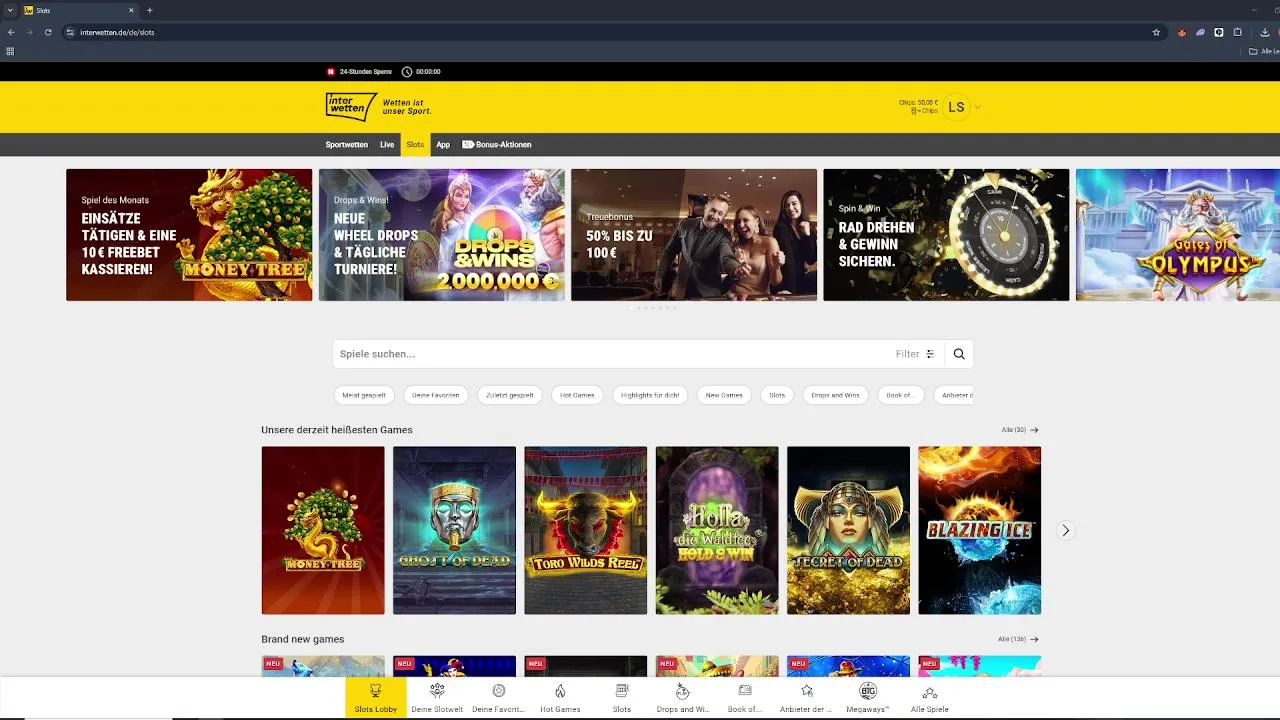Select the Book of... filter chip
The height and width of the screenshot is (720, 1280).
tap(899, 395)
